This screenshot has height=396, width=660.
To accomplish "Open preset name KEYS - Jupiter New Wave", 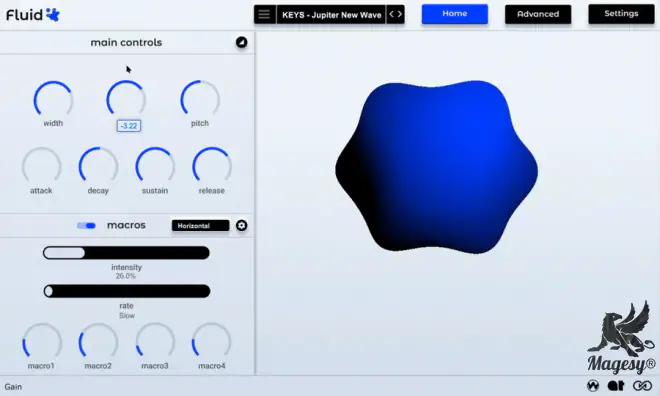I will 331,15.
